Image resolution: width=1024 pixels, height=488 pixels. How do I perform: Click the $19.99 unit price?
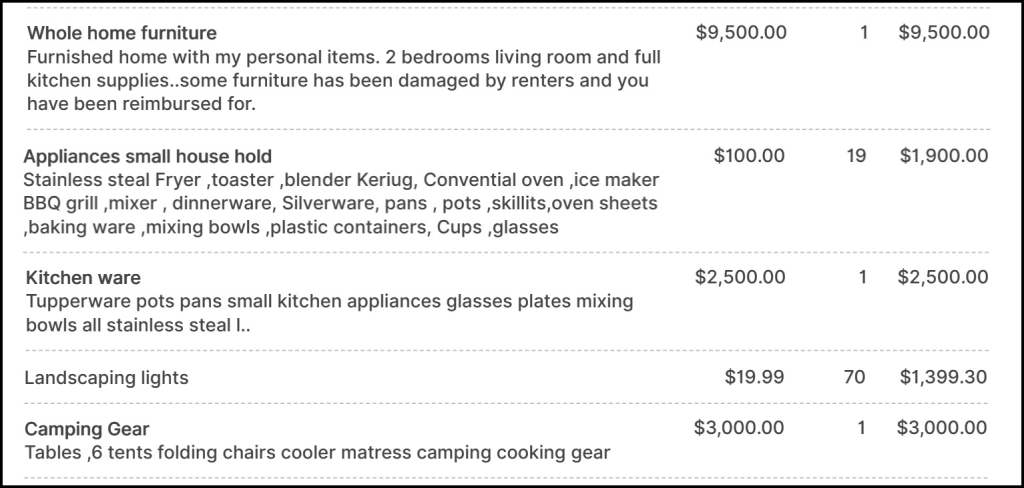point(754,377)
